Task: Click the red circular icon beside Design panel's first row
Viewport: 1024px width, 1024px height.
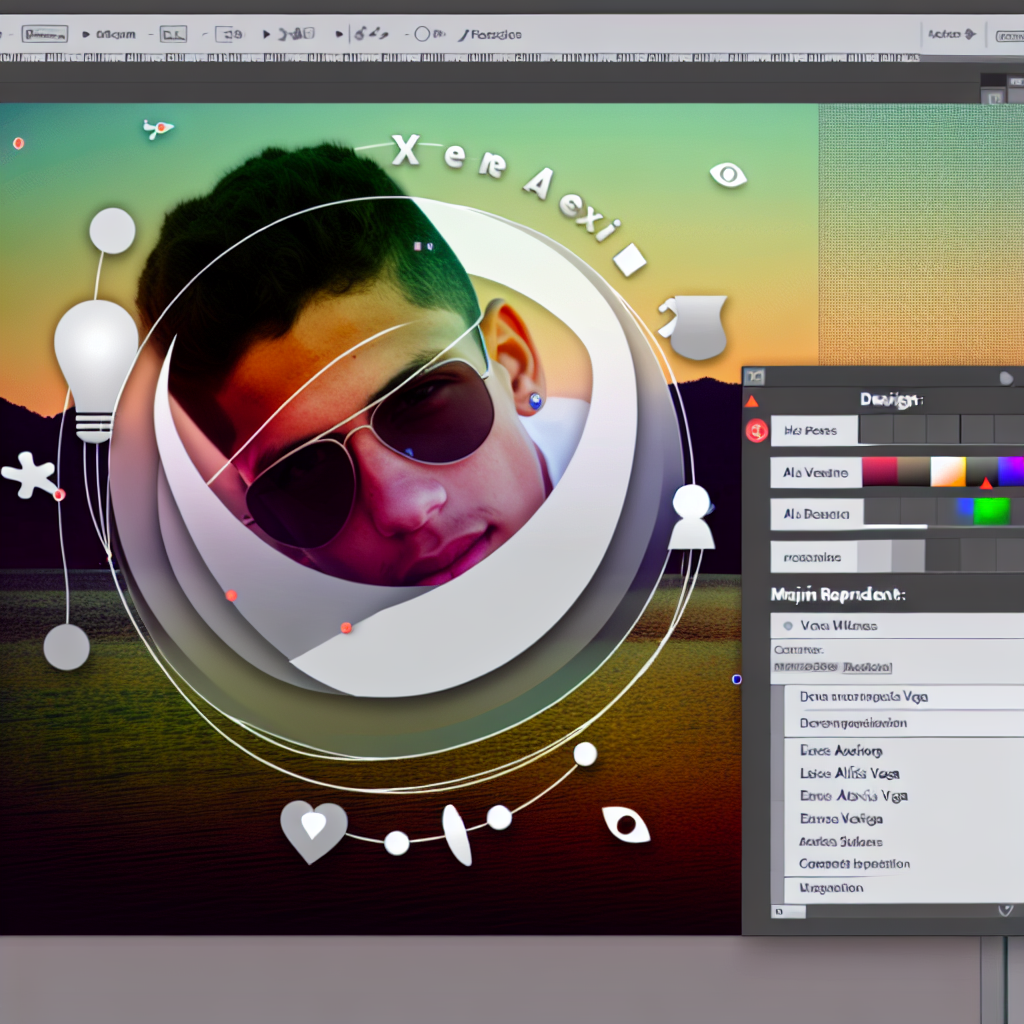Action: (x=756, y=431)
